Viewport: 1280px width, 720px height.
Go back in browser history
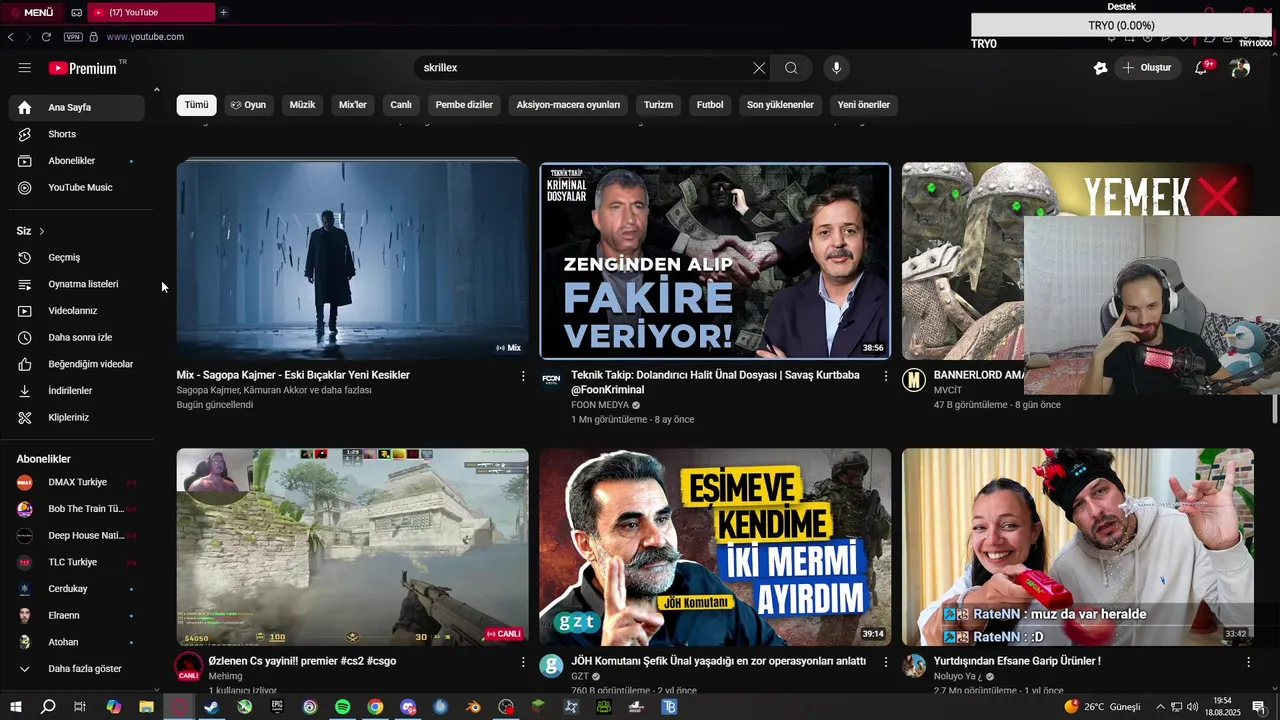coord(10,37)
